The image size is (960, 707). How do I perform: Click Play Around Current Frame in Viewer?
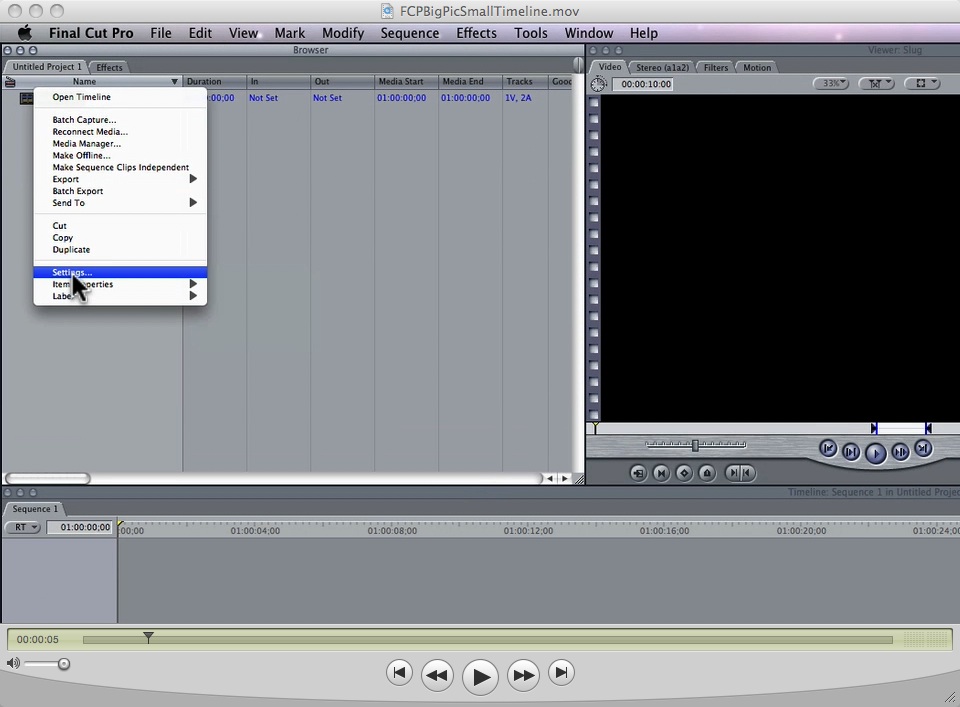pyautogui.click(x=900, y=452)
